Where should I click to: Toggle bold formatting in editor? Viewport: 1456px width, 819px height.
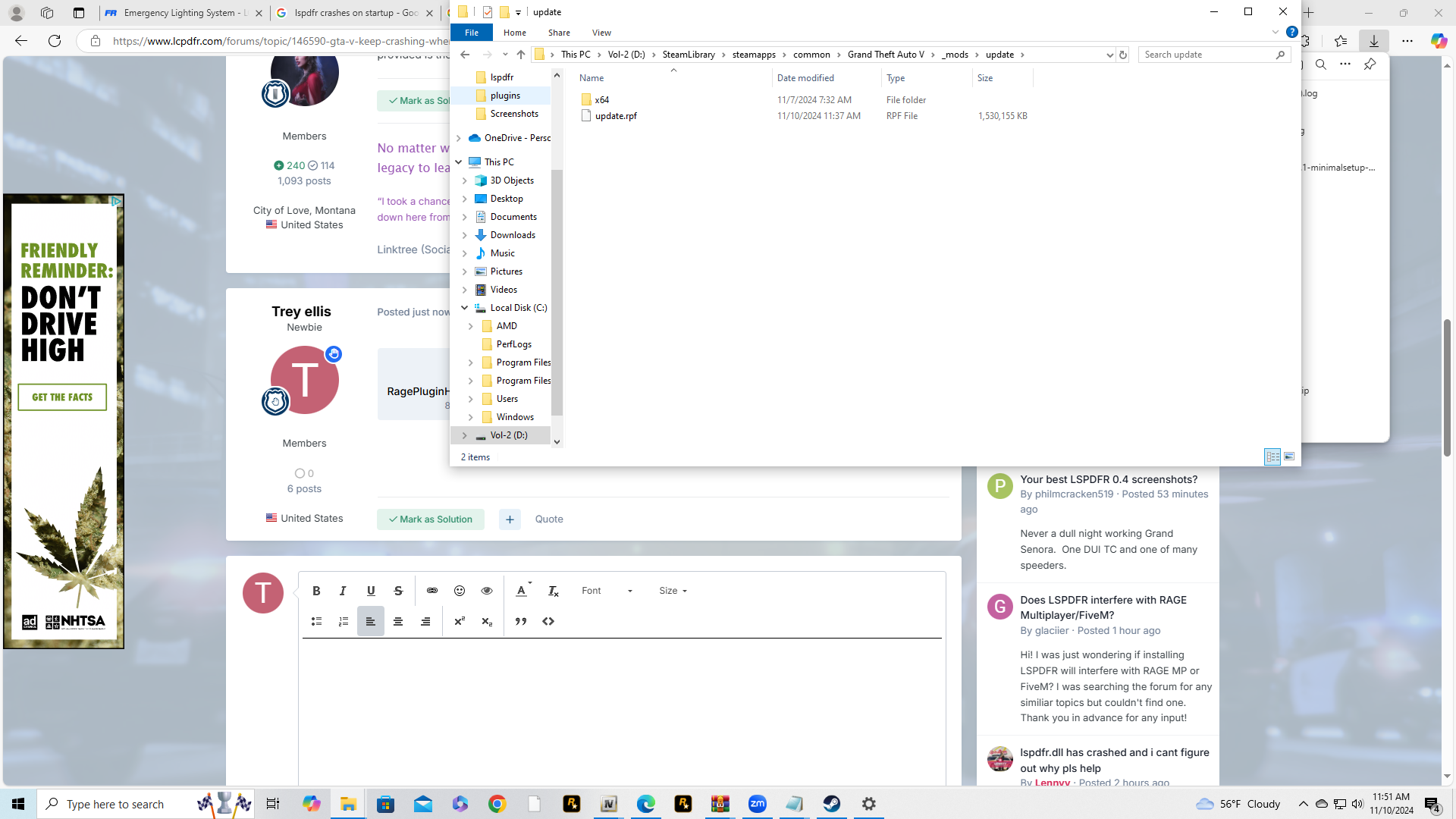point(316,591)
